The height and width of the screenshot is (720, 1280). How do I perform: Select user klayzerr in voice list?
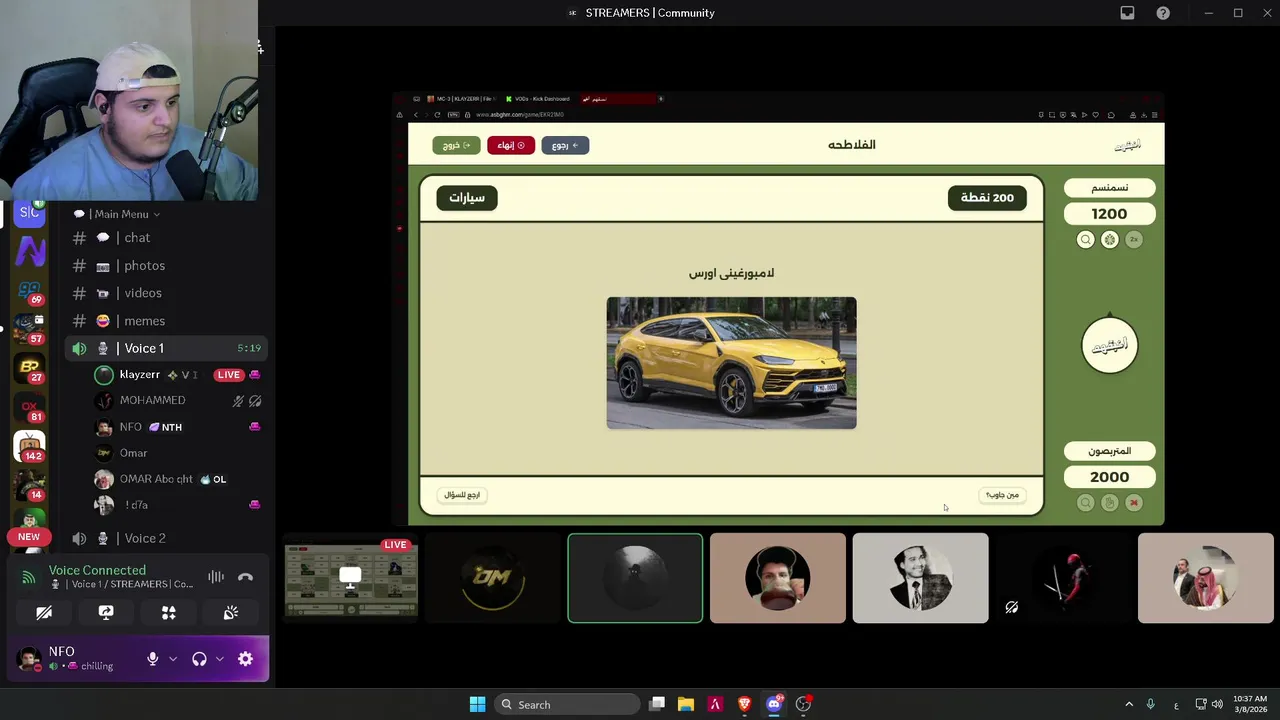coord(140,375)
